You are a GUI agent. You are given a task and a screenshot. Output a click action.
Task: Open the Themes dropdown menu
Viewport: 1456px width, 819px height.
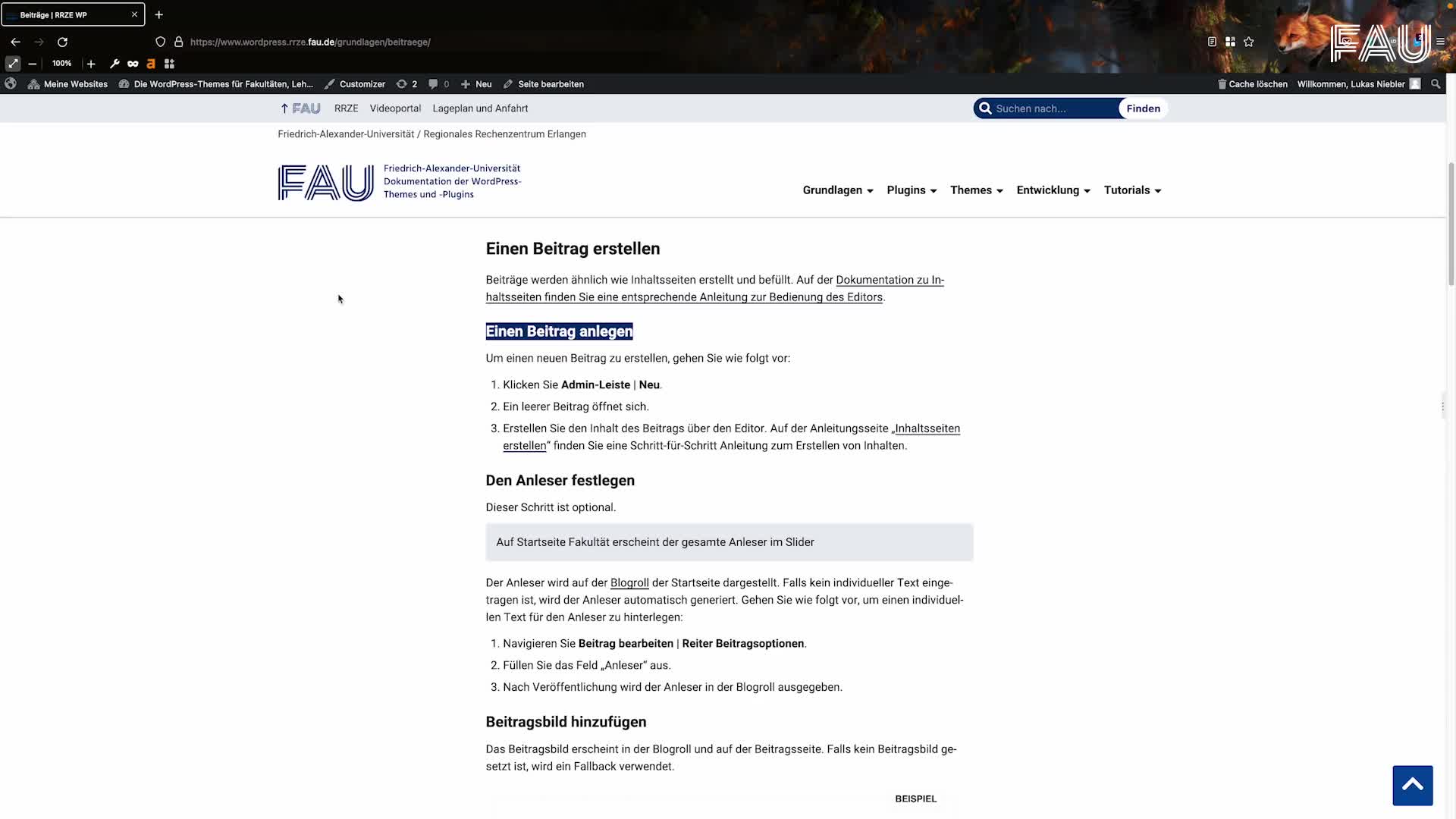pos(975,190)
